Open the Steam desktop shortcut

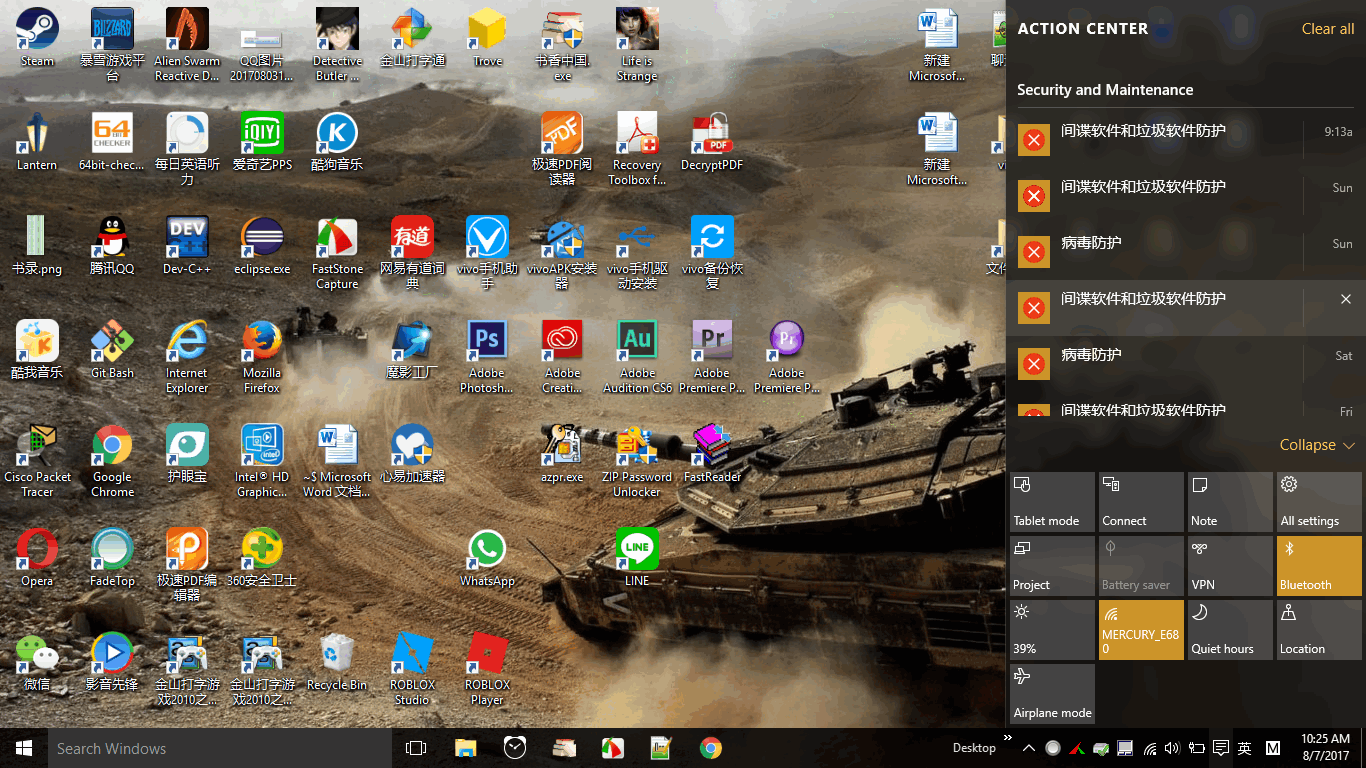[x=37, y=38]
